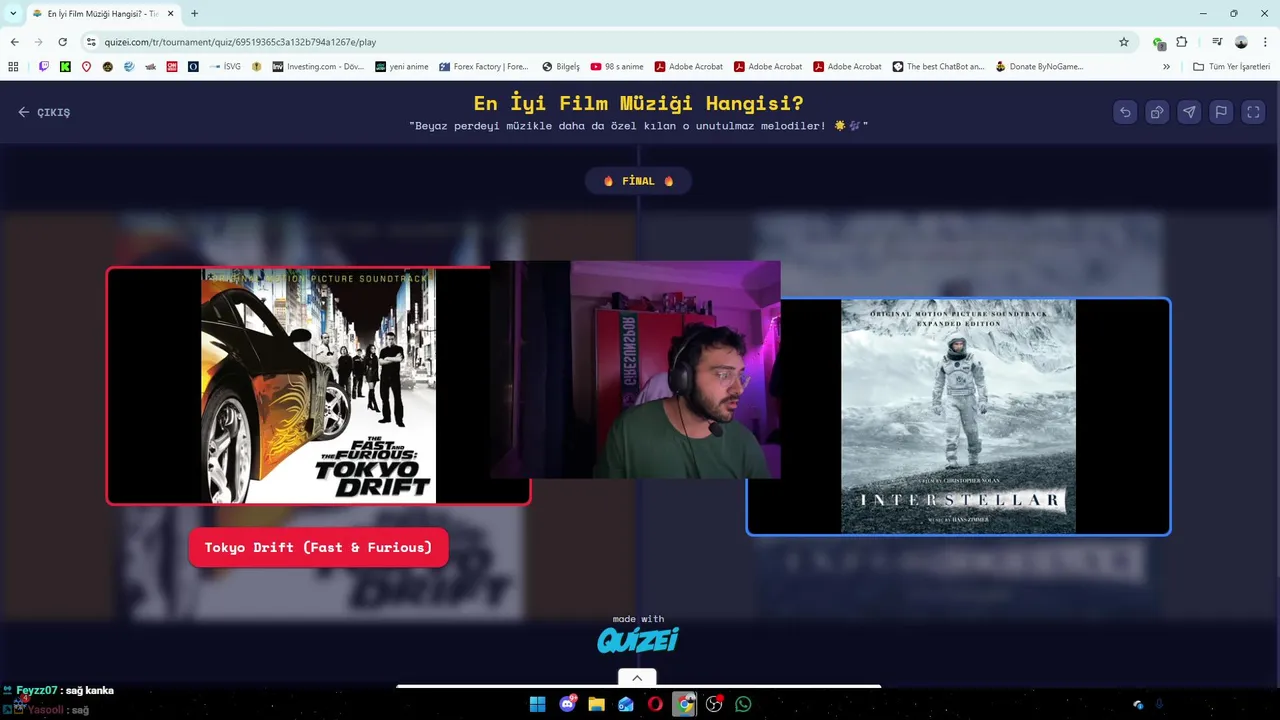1280x720 pixels.
Task: Exit the quiz via ÇIKIŞ back arrow
Action: [x=44, y=112]
